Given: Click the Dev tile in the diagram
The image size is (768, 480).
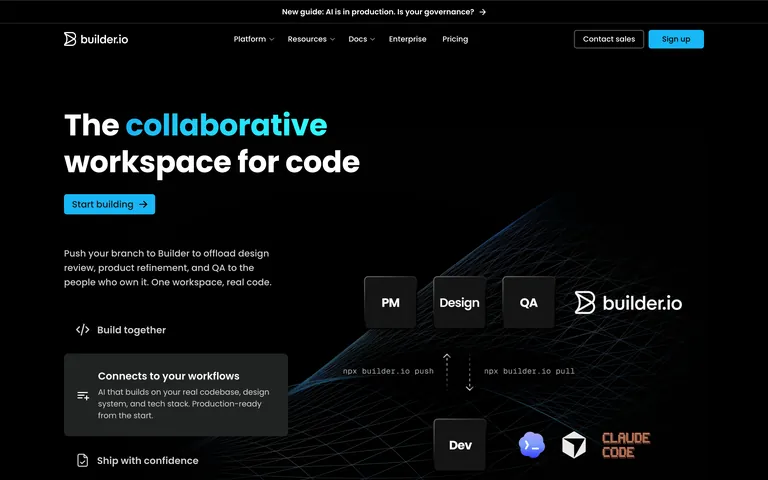Looking at the screenshot, I should 460,445.
